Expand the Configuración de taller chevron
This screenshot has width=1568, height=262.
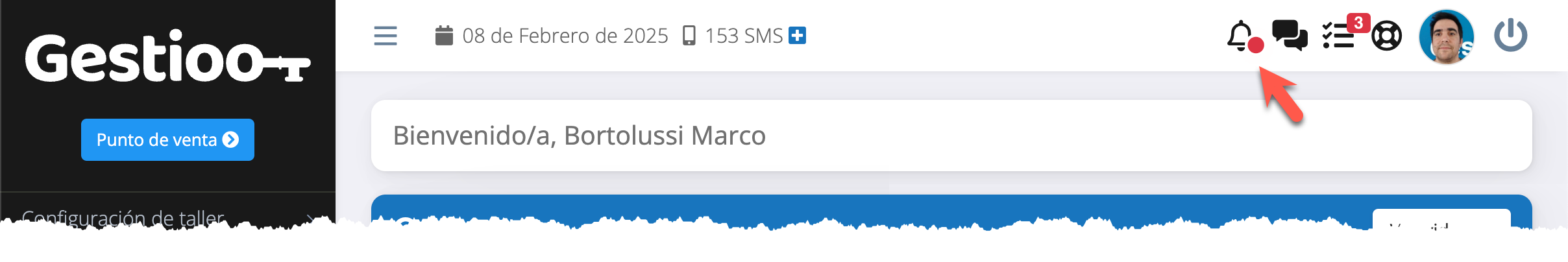click(311, 219)
